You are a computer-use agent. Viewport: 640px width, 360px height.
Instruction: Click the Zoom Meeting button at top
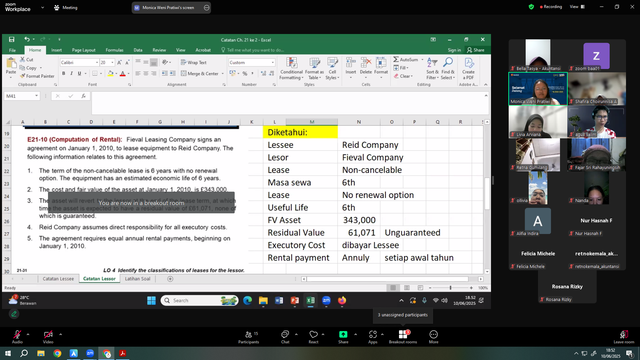(x=66, y=7)
